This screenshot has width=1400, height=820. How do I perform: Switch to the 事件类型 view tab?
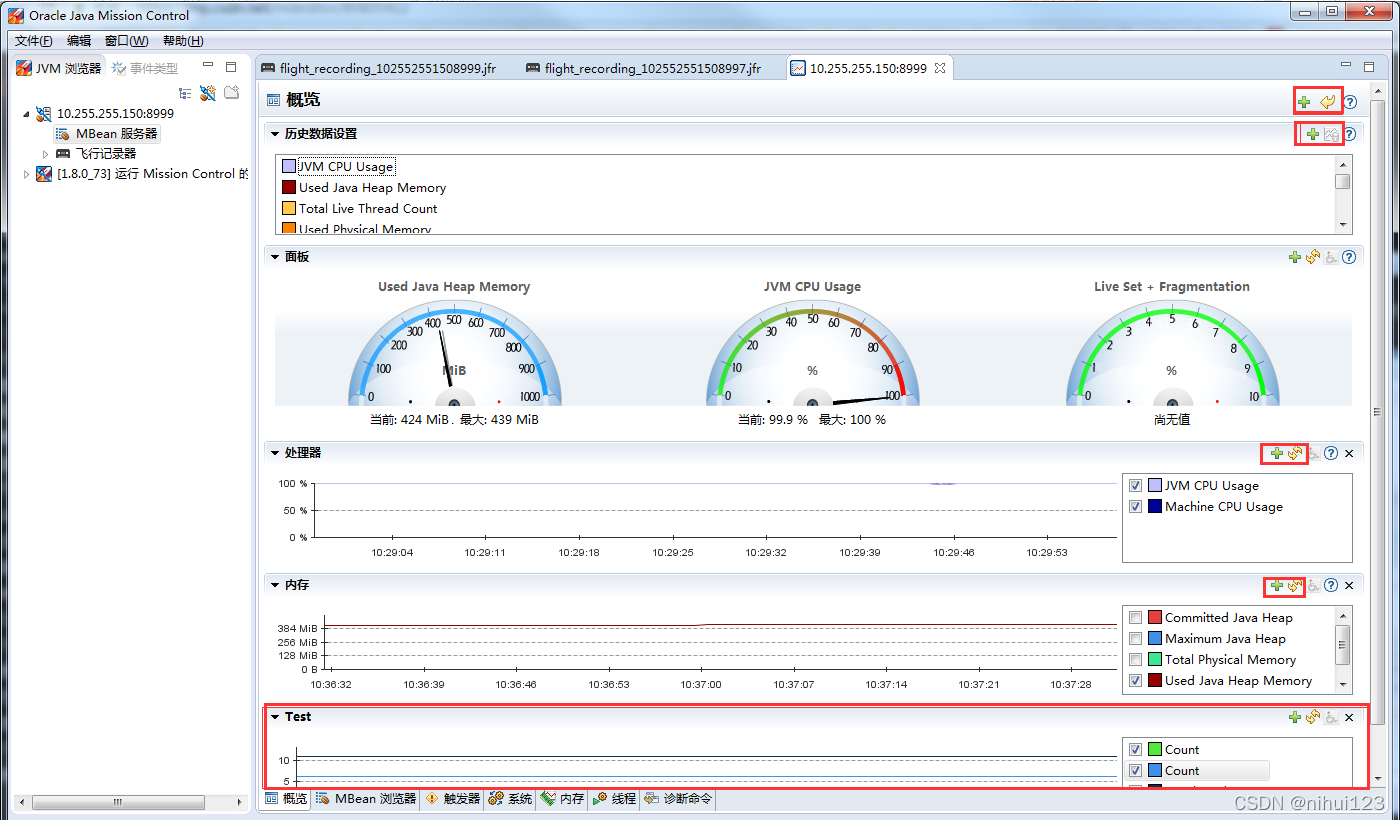click(146, 68)
